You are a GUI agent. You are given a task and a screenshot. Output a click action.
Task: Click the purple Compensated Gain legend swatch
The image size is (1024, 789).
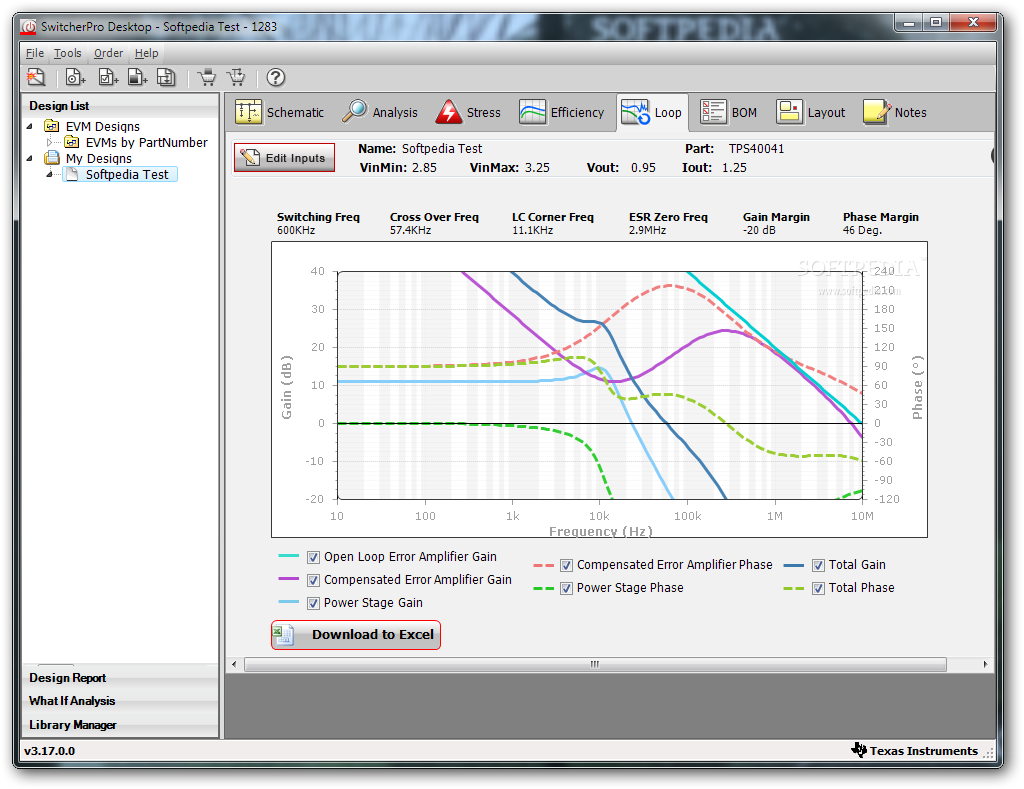coord(288,579)
